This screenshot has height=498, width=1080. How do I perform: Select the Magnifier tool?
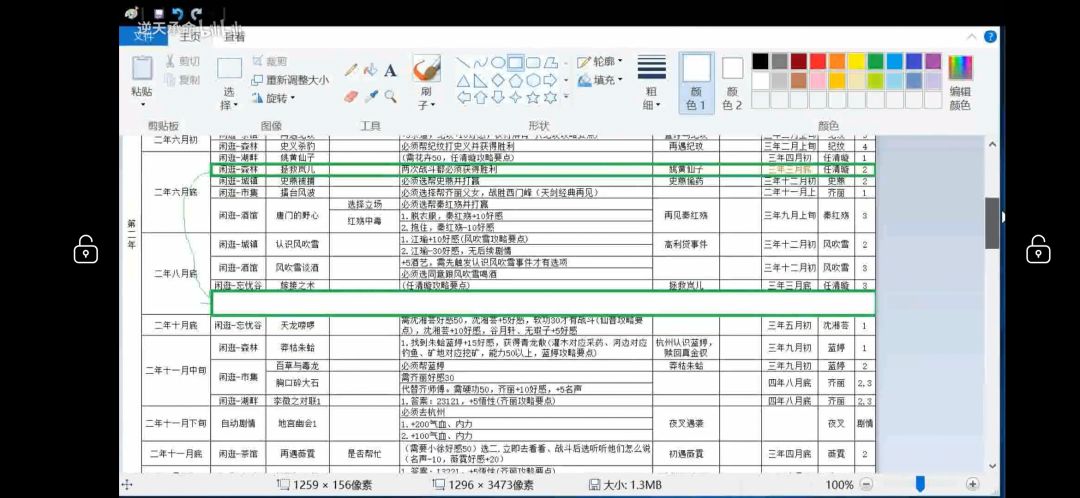(391, 96)
